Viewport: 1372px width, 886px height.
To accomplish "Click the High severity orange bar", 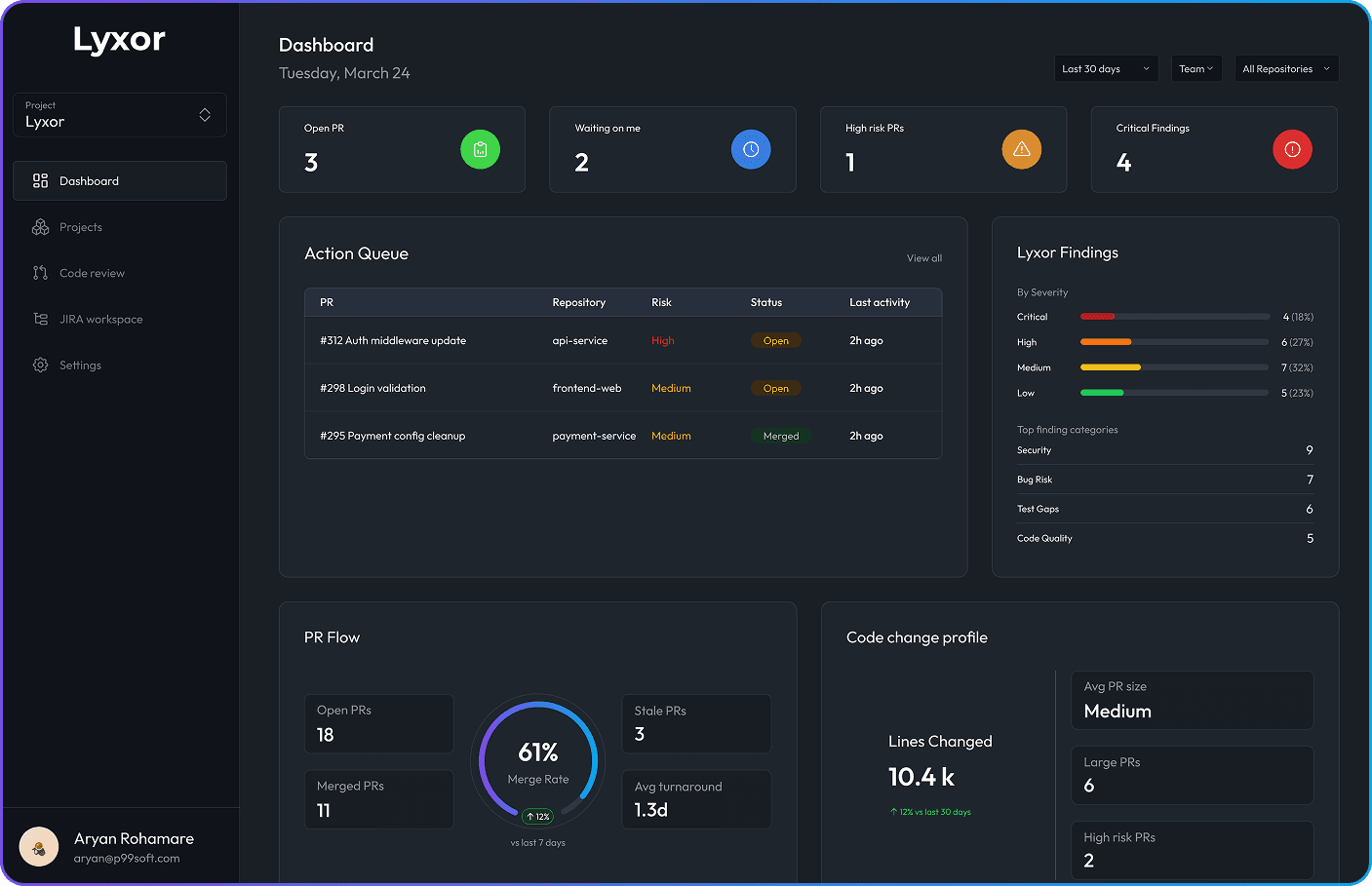I will point(1106,342).
